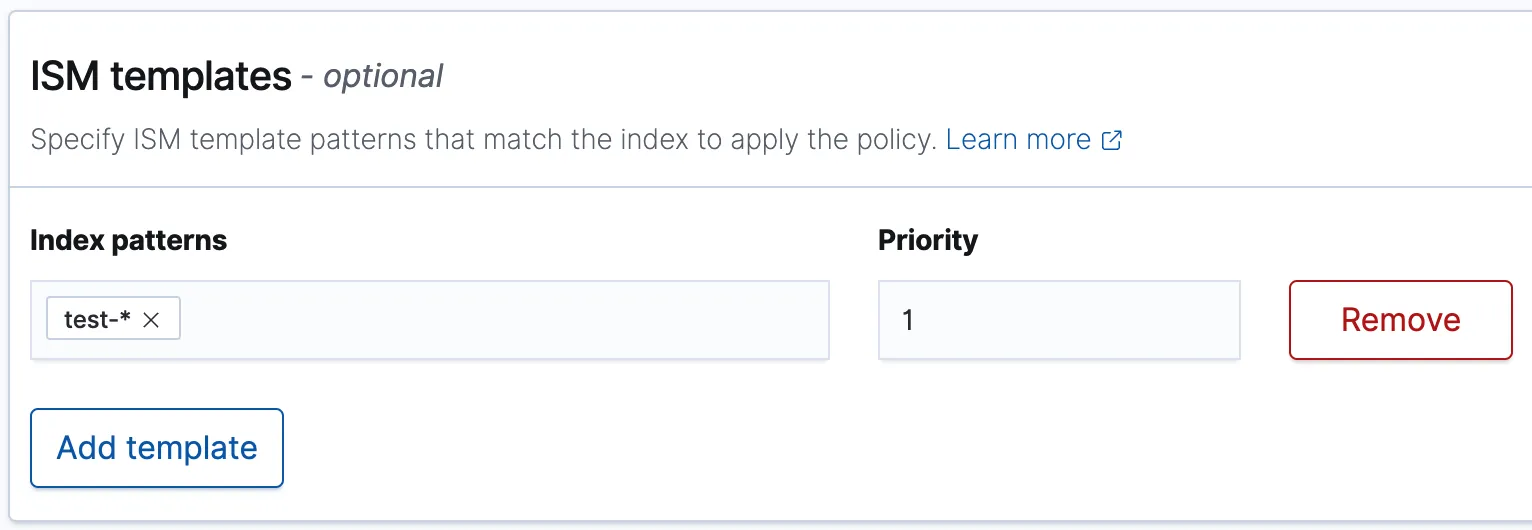Remove the test-* index pattern chip

pos(151,320)
